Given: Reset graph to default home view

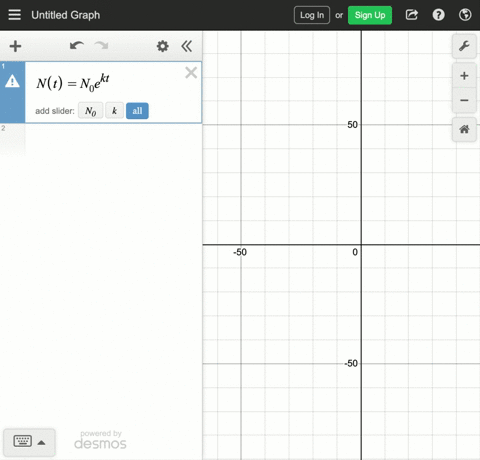Looking at the screenshot, I should (x=464, y=129).
